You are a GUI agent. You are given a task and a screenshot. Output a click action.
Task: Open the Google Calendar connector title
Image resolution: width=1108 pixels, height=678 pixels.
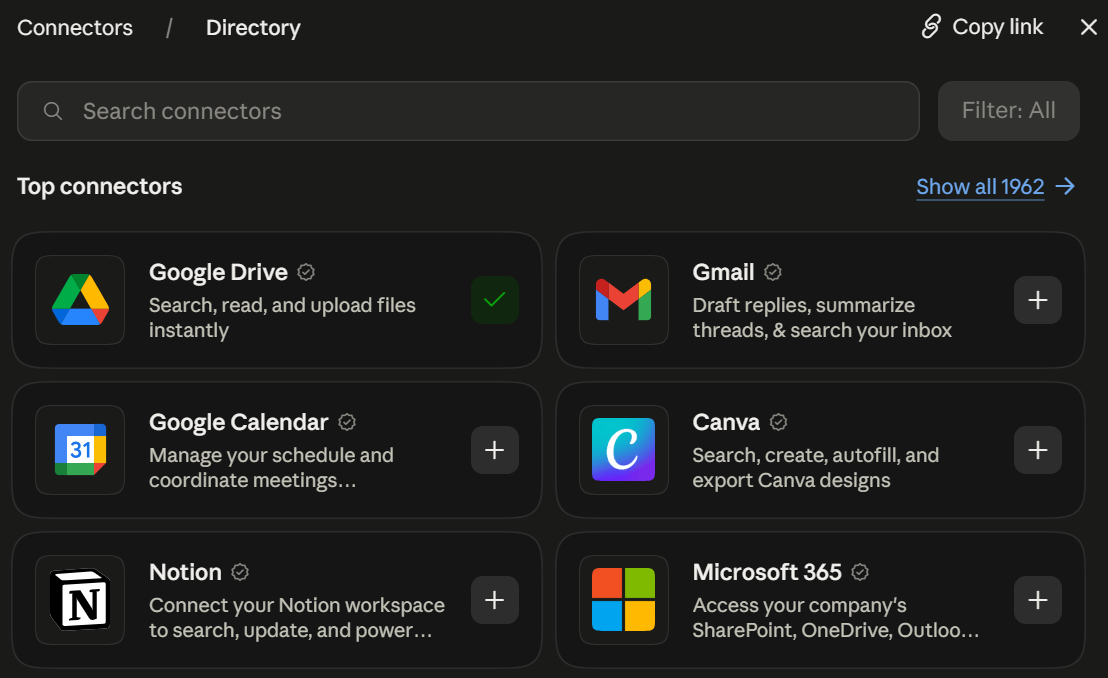(239, 422)
